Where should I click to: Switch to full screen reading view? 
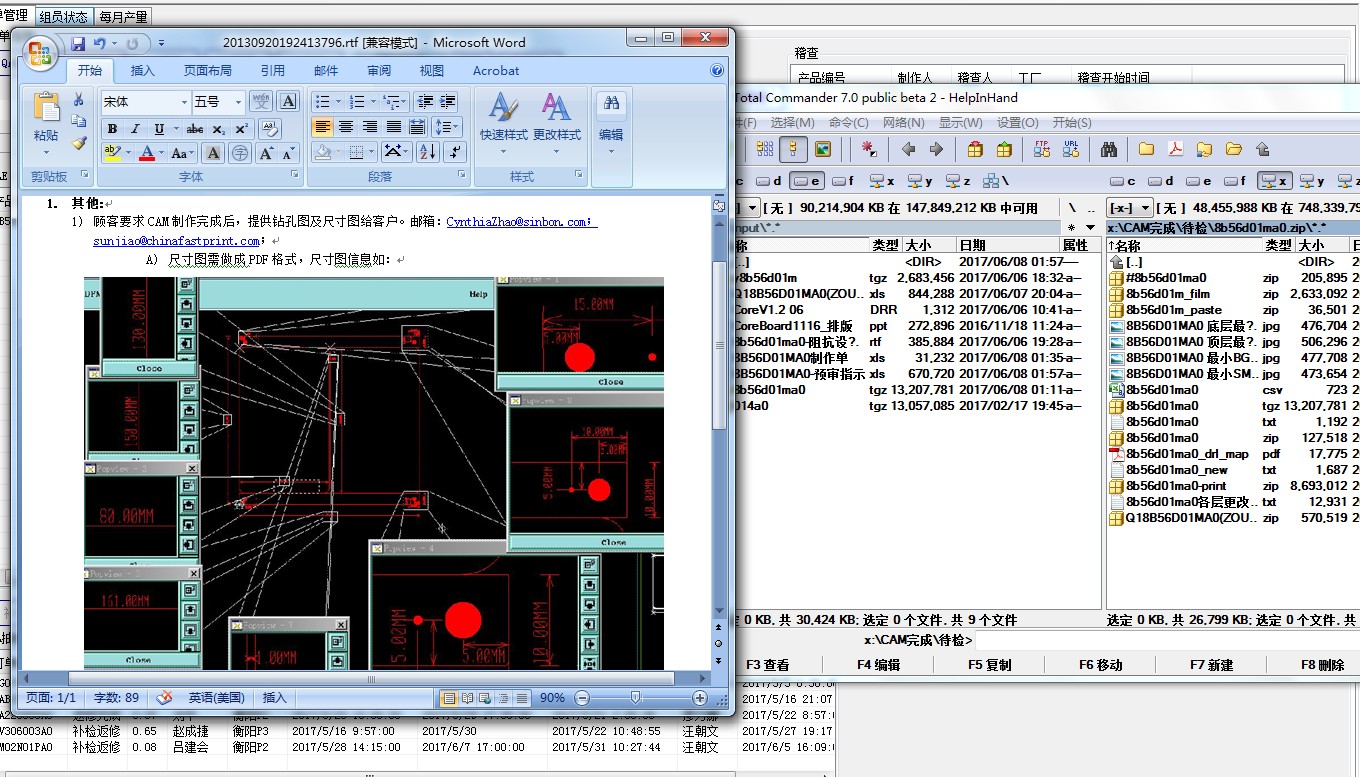pyautogui.click(x=467, y=698)
